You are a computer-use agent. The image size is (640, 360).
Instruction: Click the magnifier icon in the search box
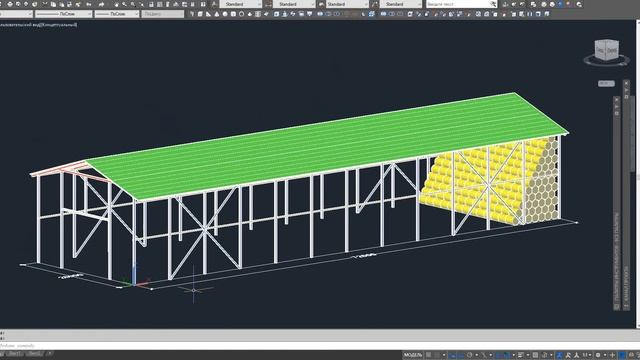(x=493, y=4)
